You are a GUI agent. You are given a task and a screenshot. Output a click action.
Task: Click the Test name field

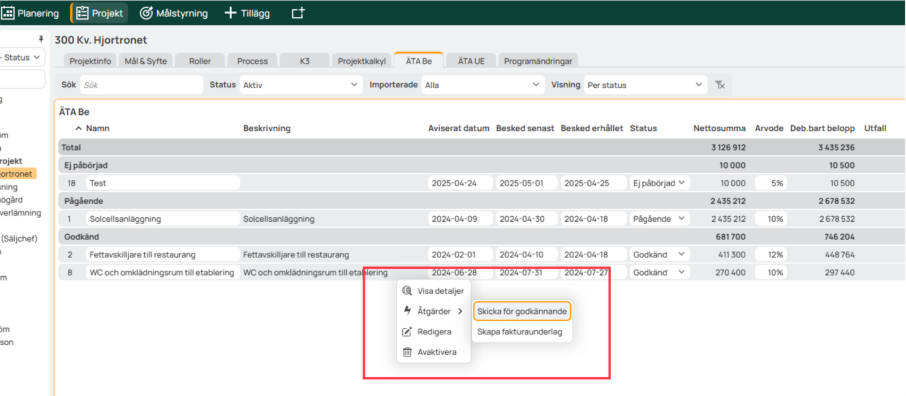click(x=163, y=183)
